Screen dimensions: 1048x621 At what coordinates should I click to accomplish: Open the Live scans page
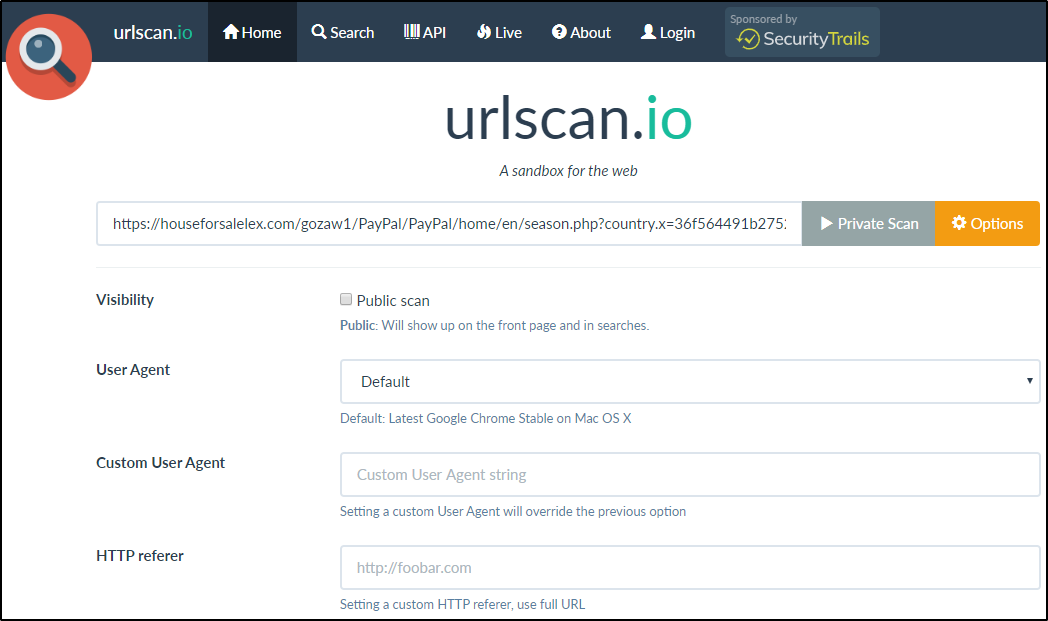pos(499,32)
